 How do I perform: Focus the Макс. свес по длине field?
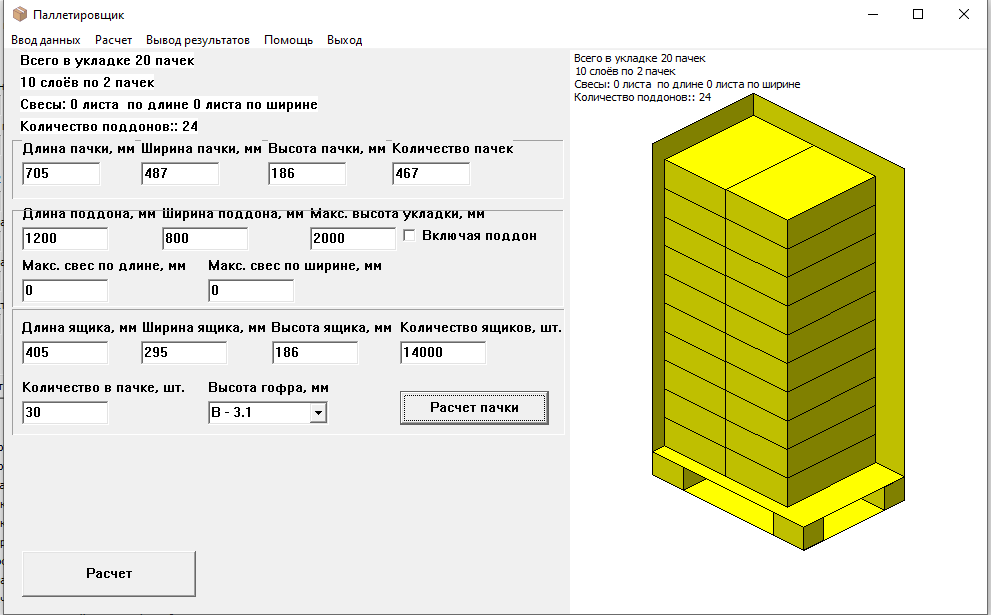coord(65,291)
